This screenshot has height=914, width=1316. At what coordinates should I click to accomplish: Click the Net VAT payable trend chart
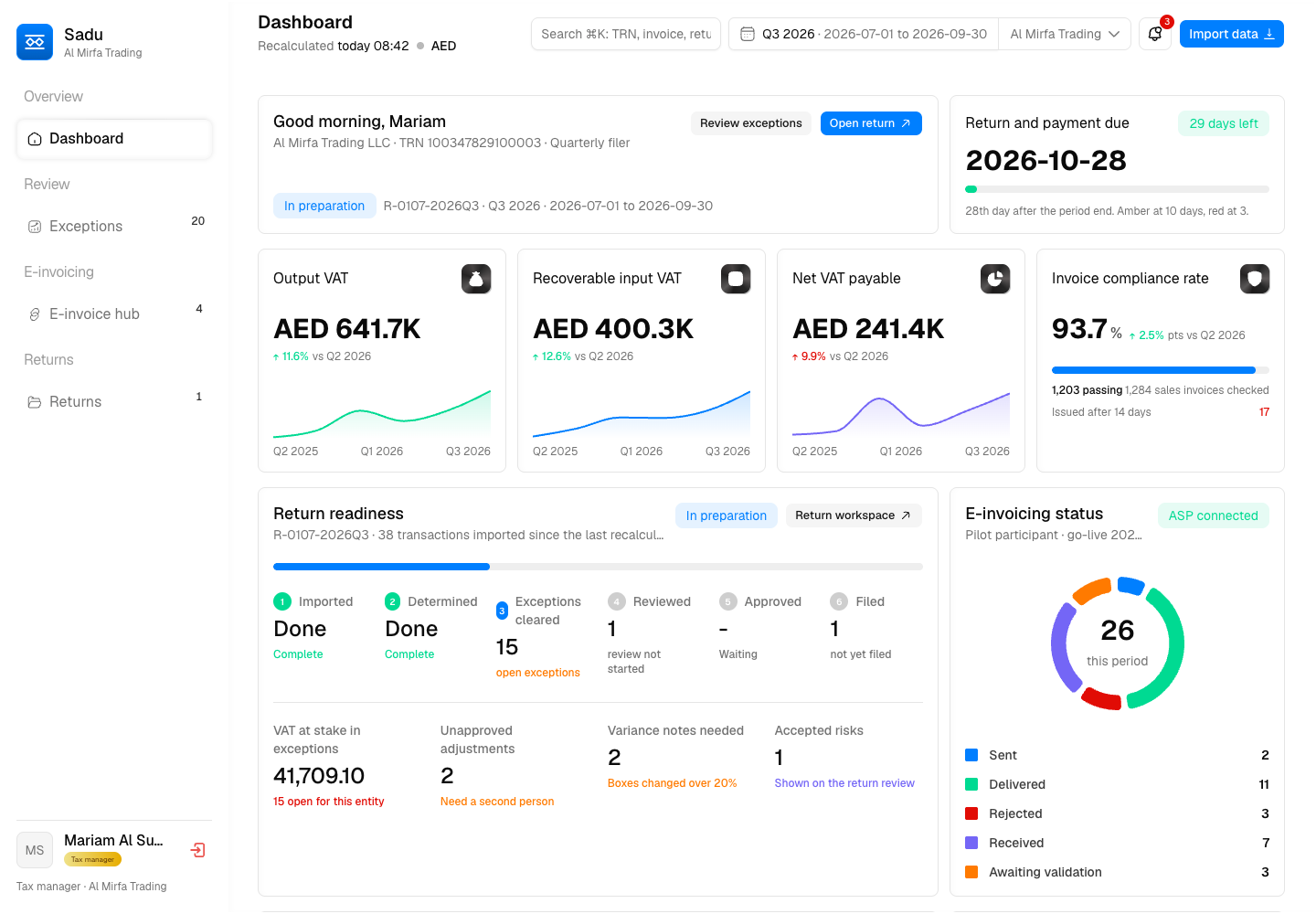click(901, 414)
